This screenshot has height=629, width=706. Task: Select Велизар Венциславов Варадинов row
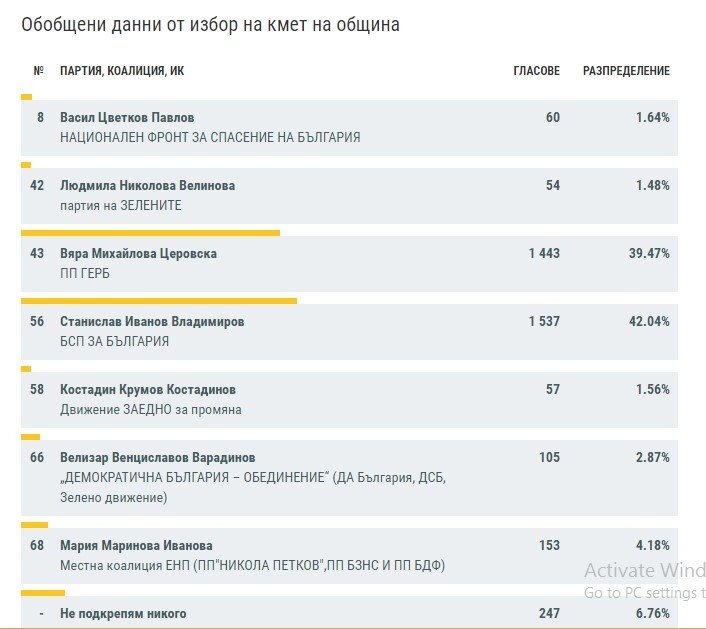[x=349, y=478]
